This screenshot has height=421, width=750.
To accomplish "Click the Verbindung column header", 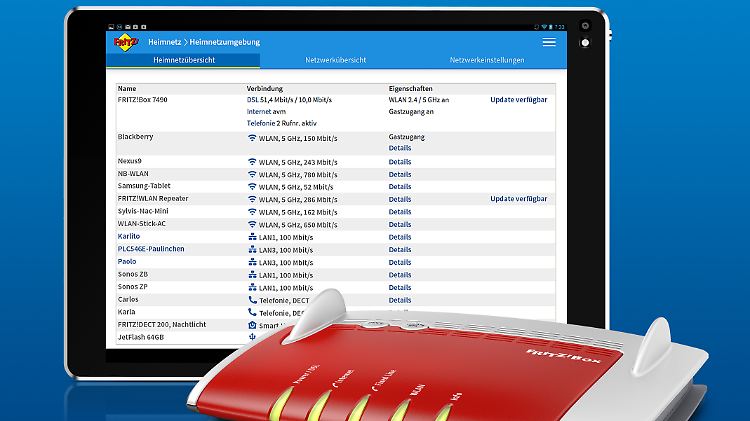I will click(x=265, y=89).
